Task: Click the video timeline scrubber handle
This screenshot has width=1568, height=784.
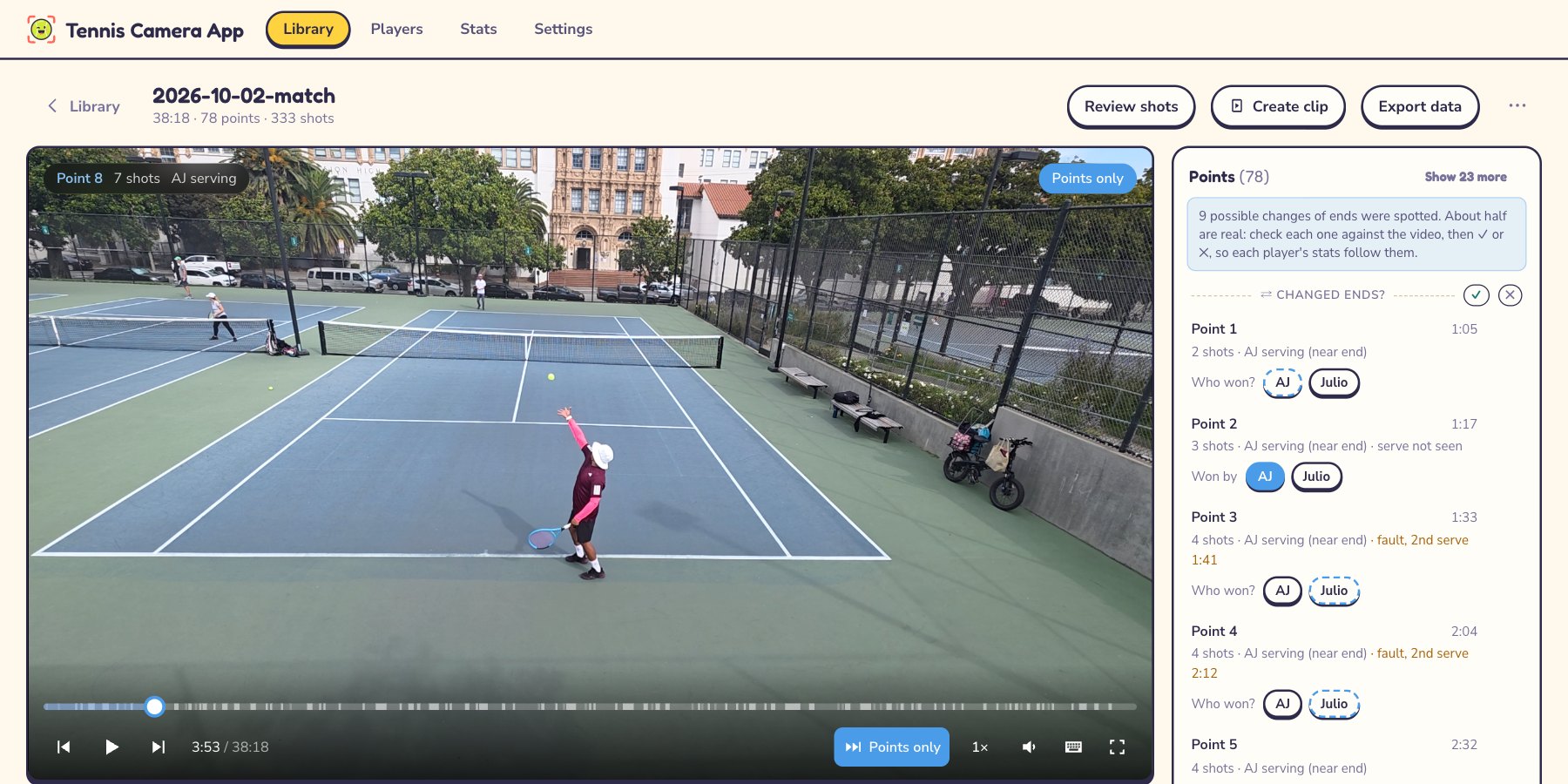Action: pos(154,706)
